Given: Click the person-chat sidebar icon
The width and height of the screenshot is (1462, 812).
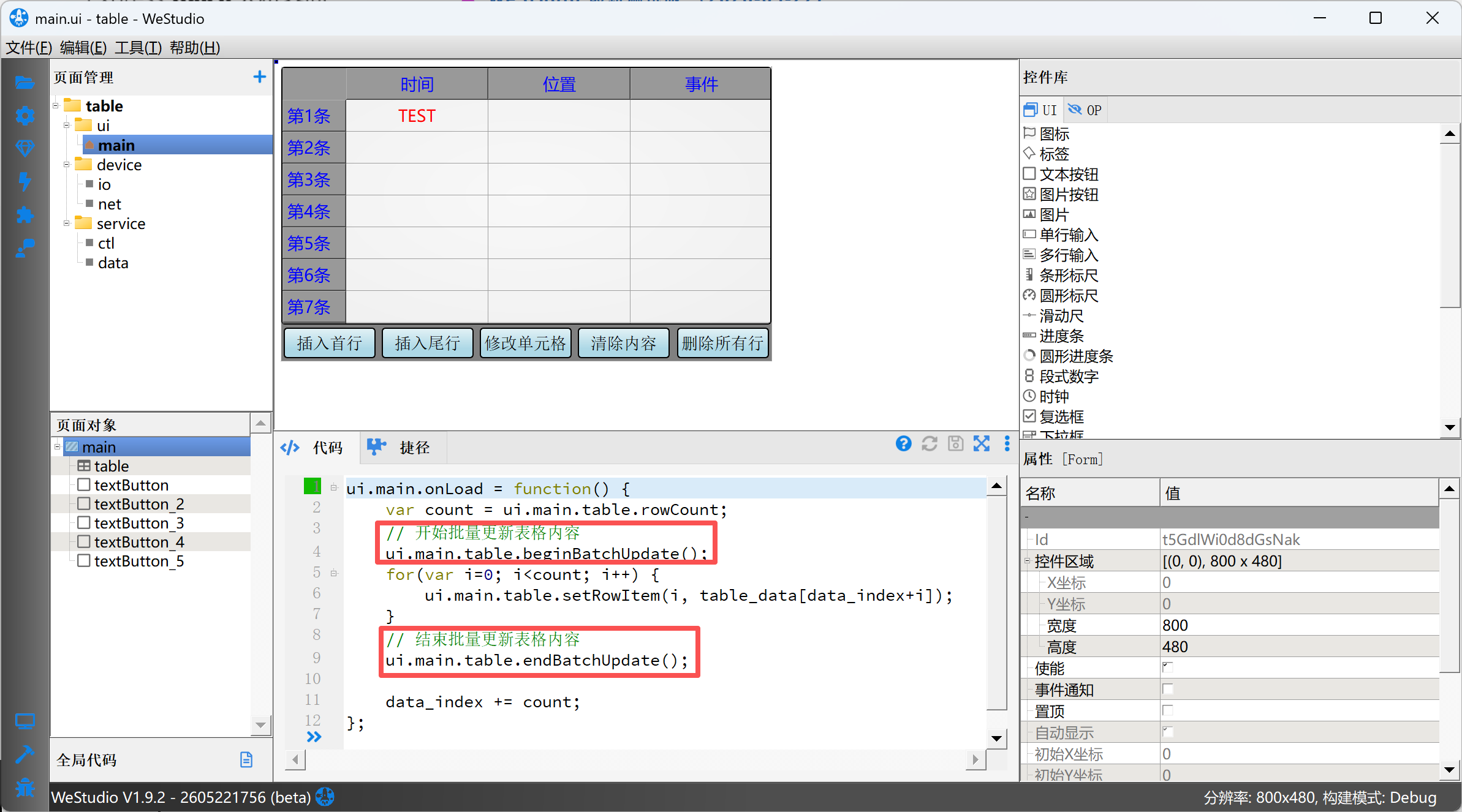Looking at the screenshot, I should coord(25,247).
